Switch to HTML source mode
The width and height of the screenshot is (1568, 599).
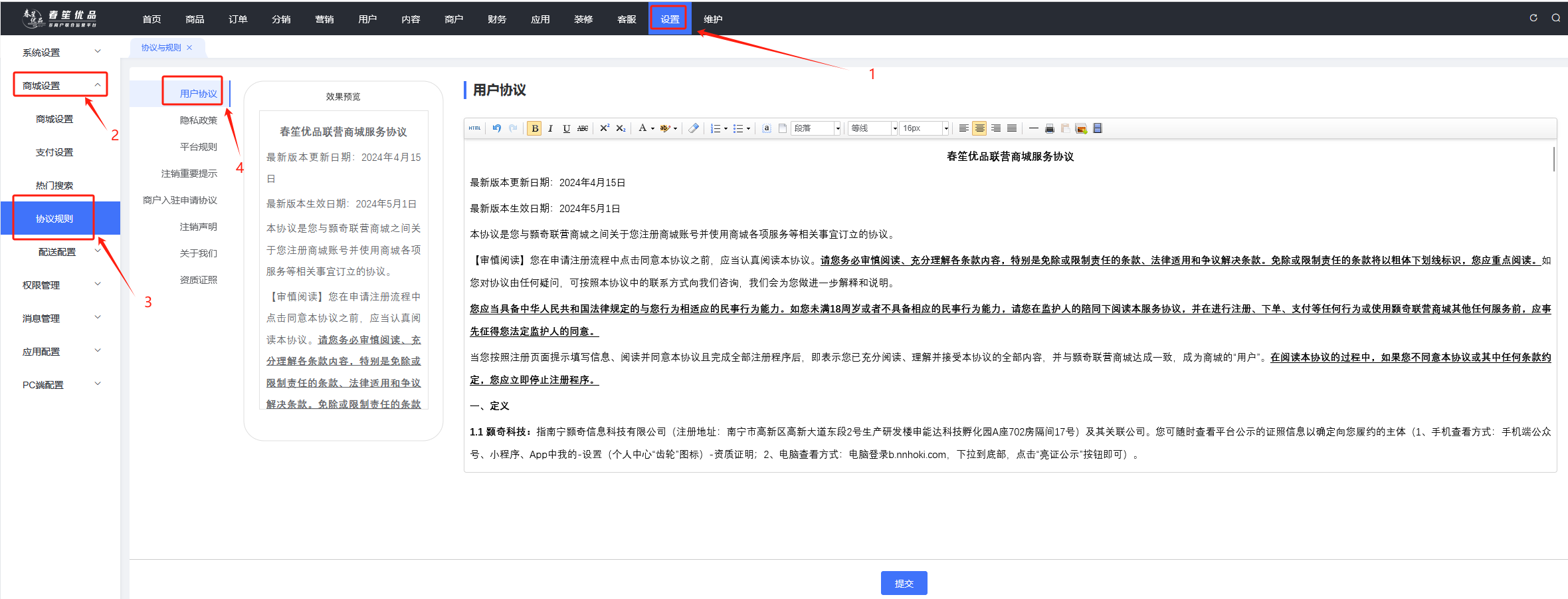point(474,128)
